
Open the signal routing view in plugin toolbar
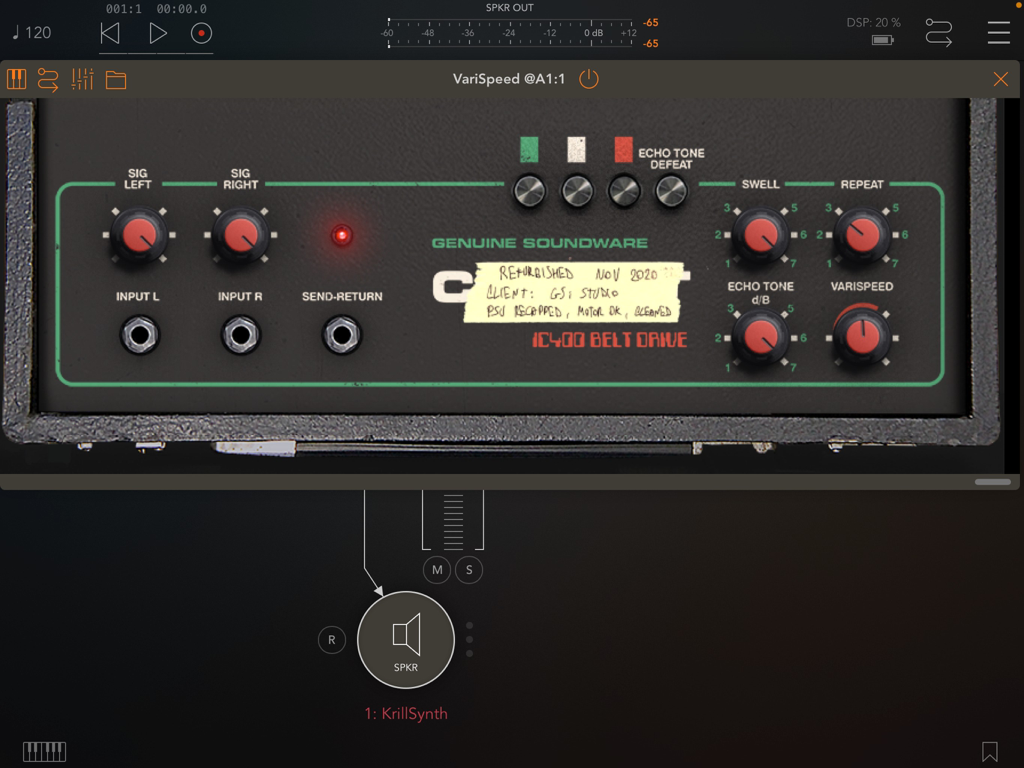[48, 79]
